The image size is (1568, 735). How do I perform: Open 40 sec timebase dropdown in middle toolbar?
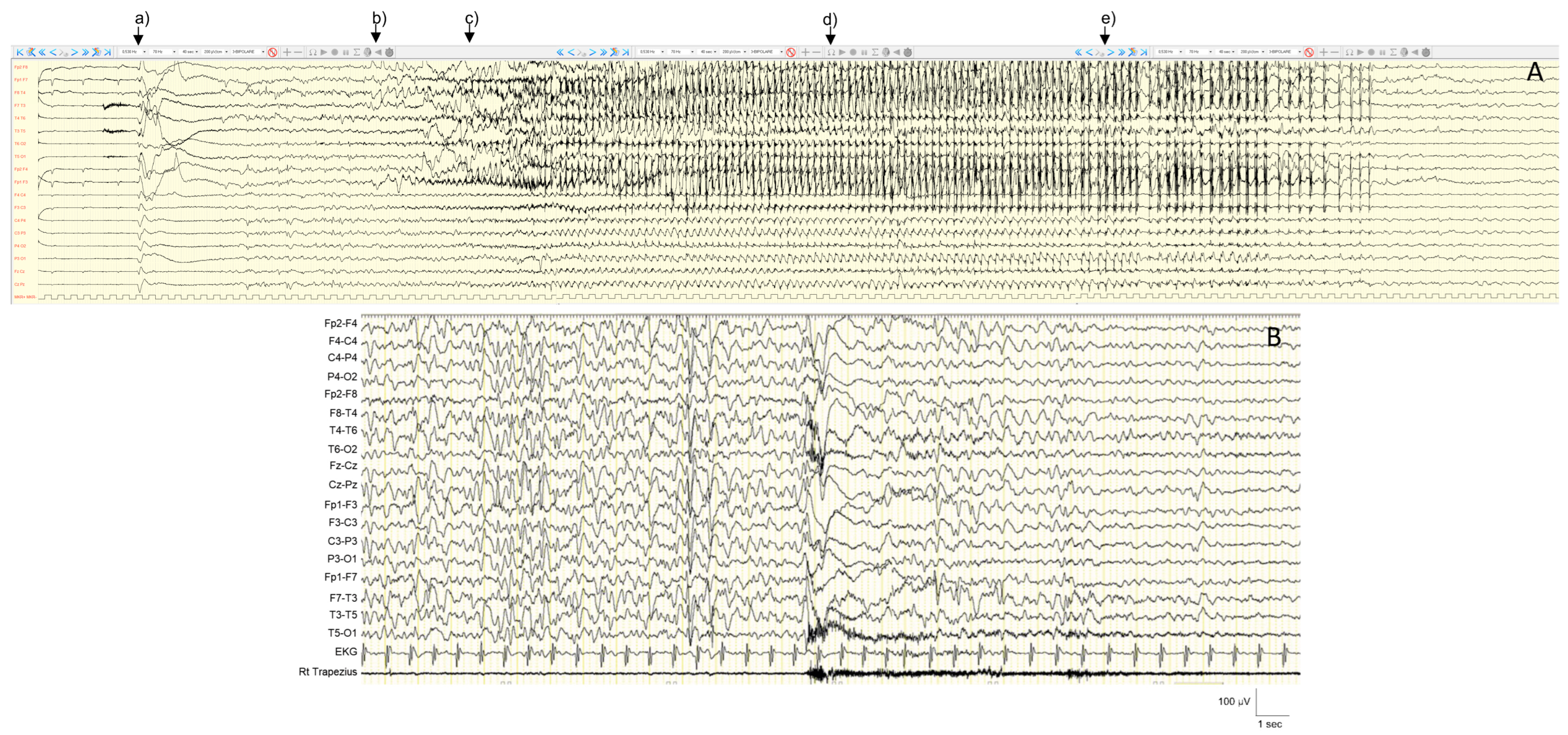[x=714, y=52]
